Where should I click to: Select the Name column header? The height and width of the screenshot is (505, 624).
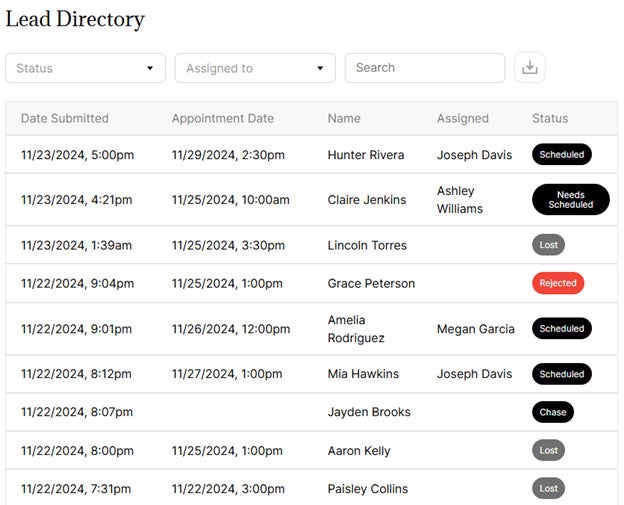click(344, 118)
